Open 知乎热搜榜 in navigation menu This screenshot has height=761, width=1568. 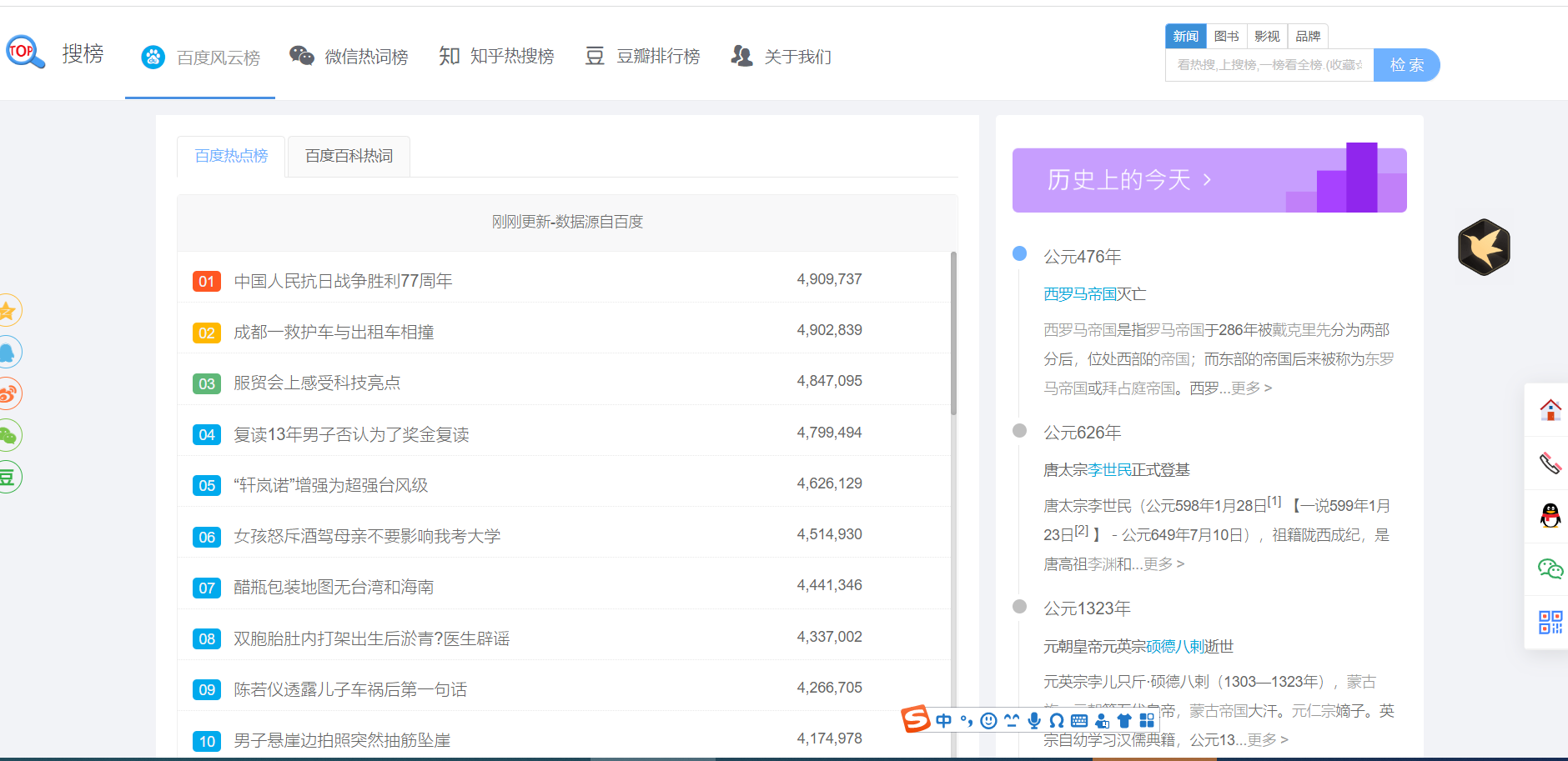point(497,57)
